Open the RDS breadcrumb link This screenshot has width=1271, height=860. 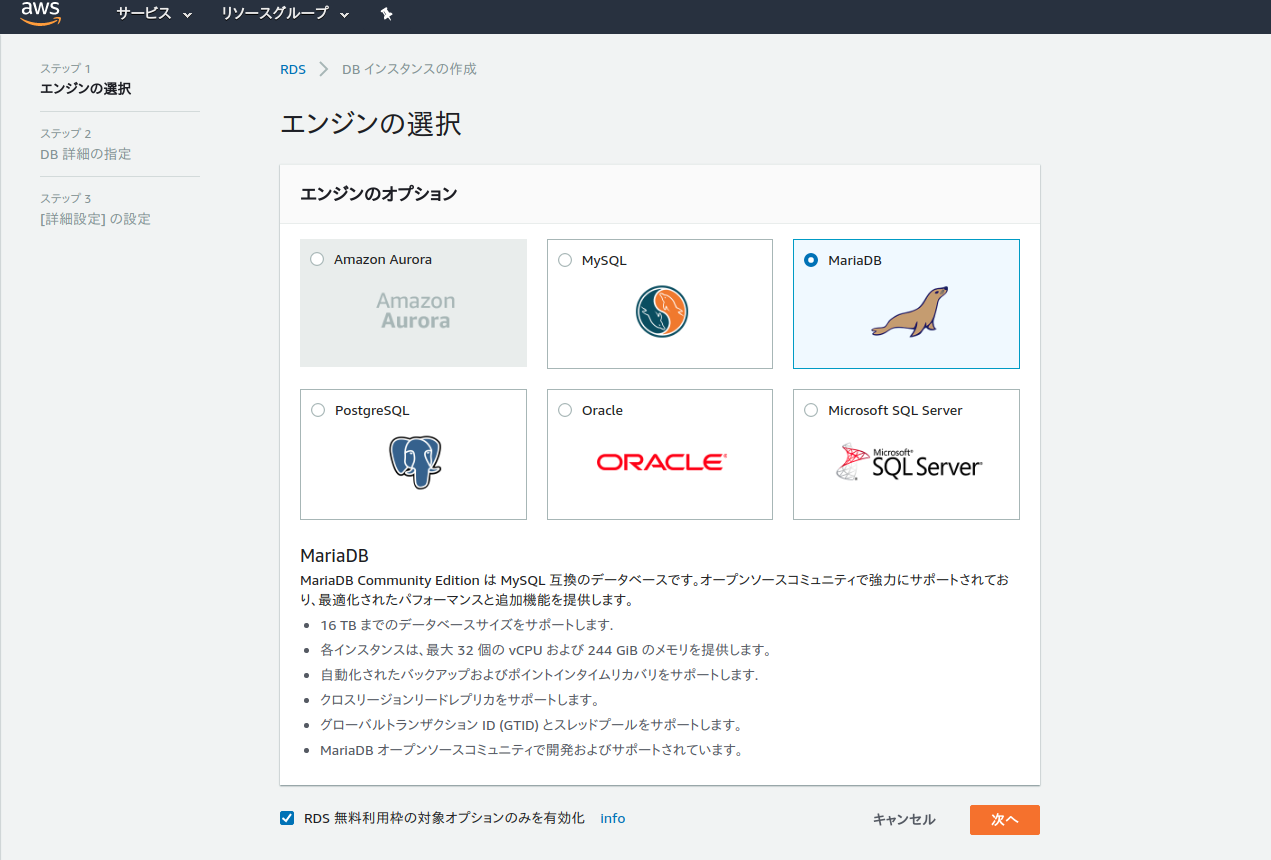coord(292,69)
